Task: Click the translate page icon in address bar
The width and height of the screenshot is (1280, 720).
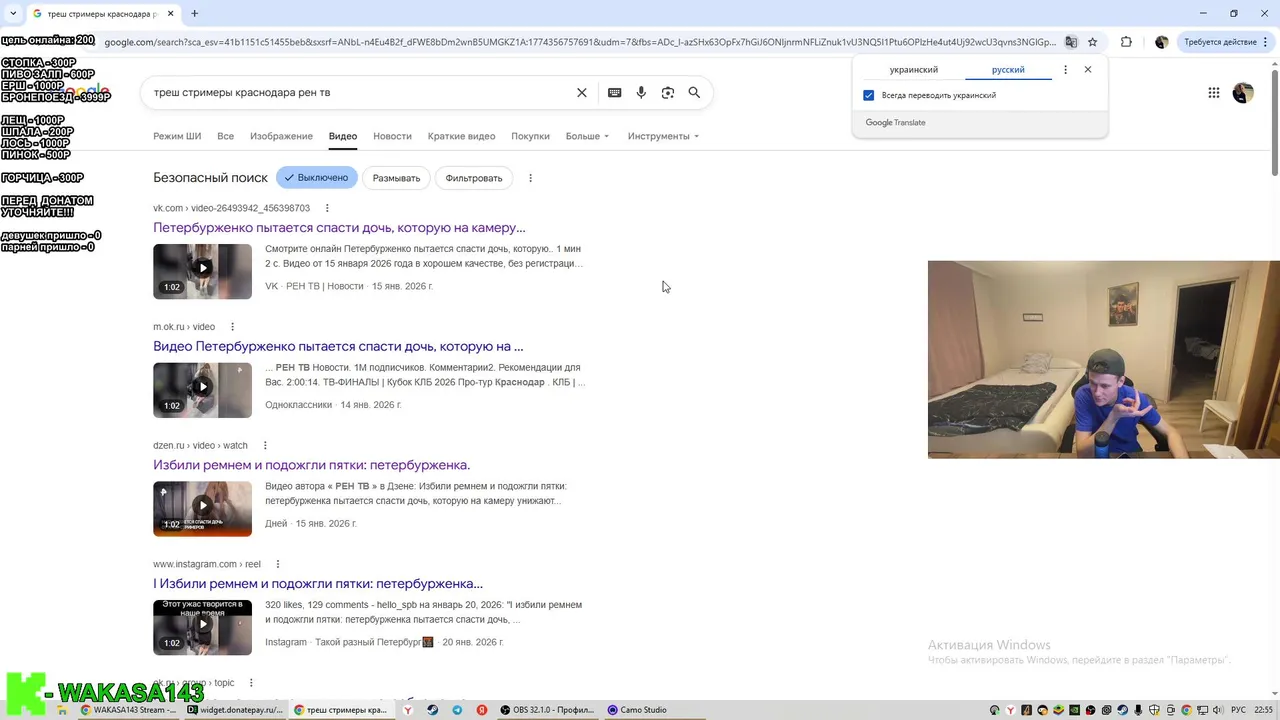Action: click(1071, 42)
